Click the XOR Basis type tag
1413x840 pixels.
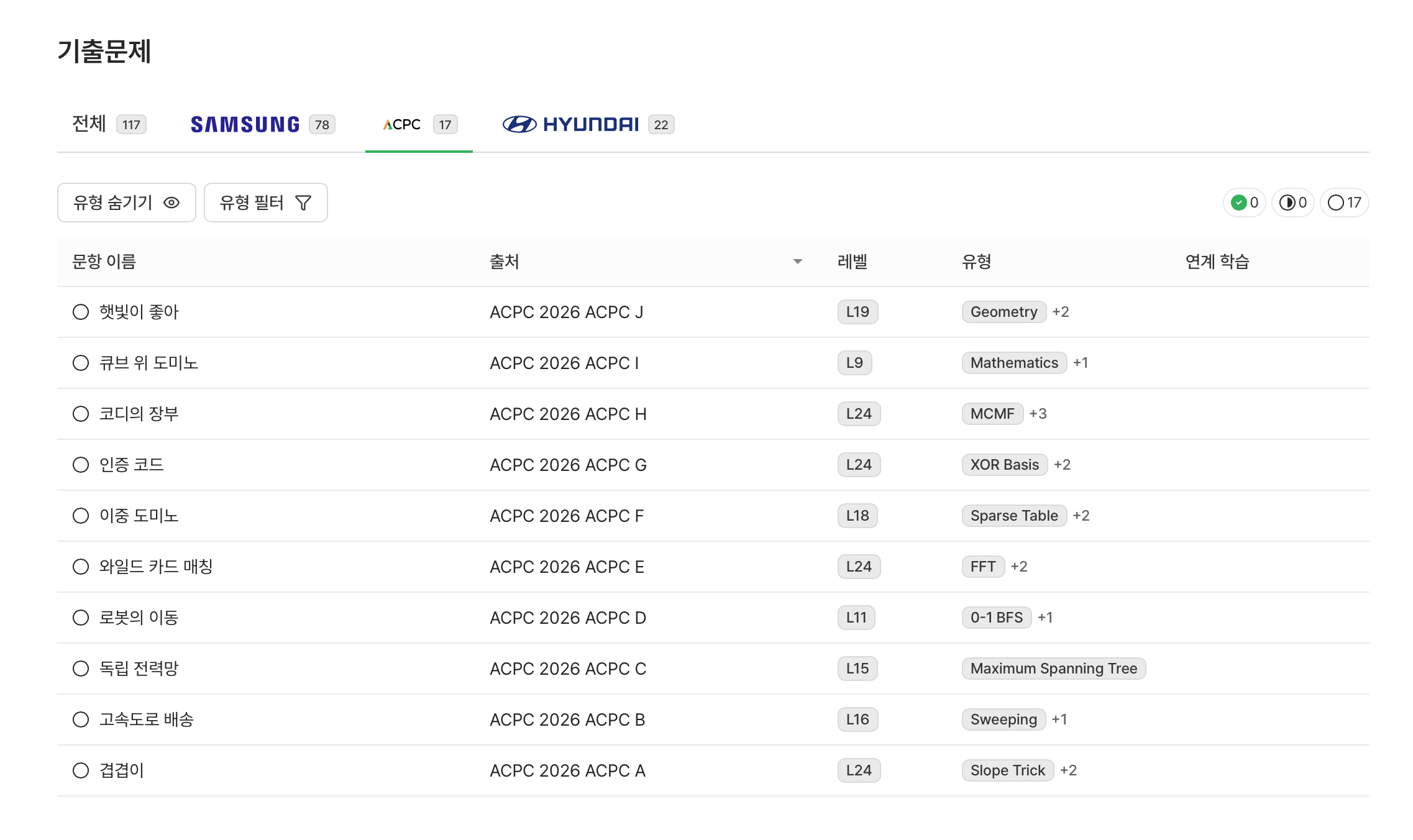pyautogui.click(x=1005, y=465)
